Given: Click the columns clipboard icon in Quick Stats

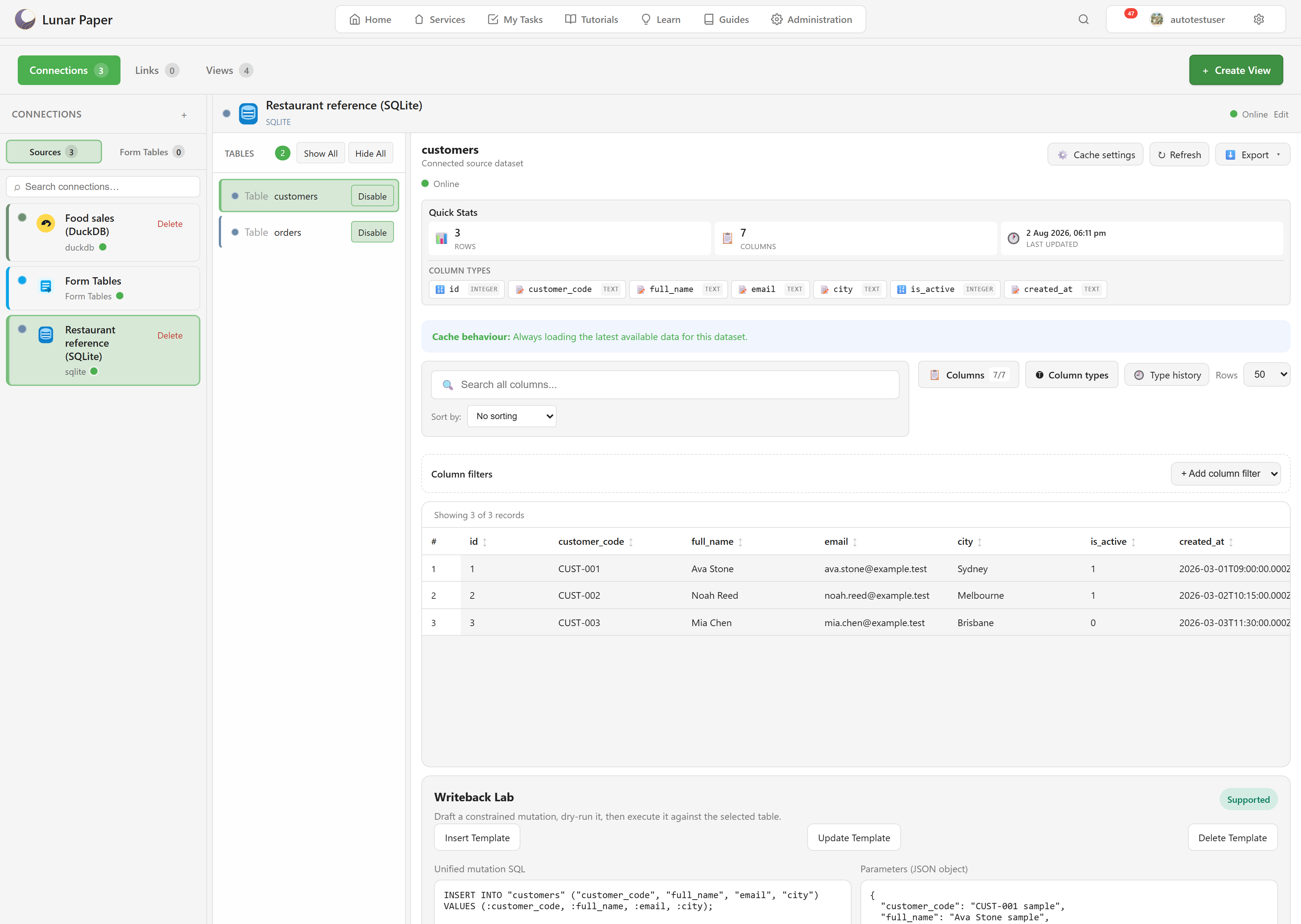Looking at the screenshot, I should [727, 238].
